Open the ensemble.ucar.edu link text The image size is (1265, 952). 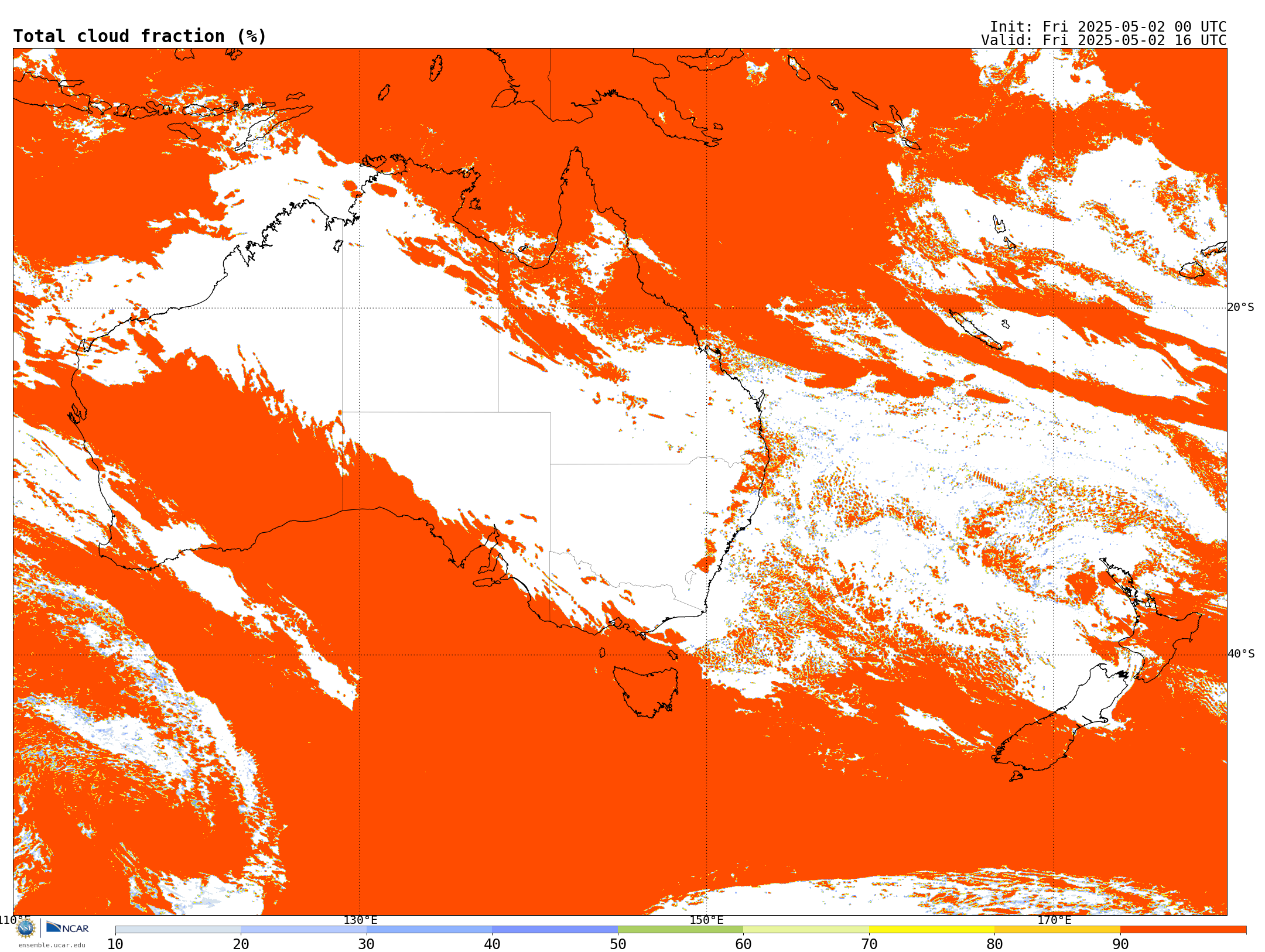pos(52,945)
